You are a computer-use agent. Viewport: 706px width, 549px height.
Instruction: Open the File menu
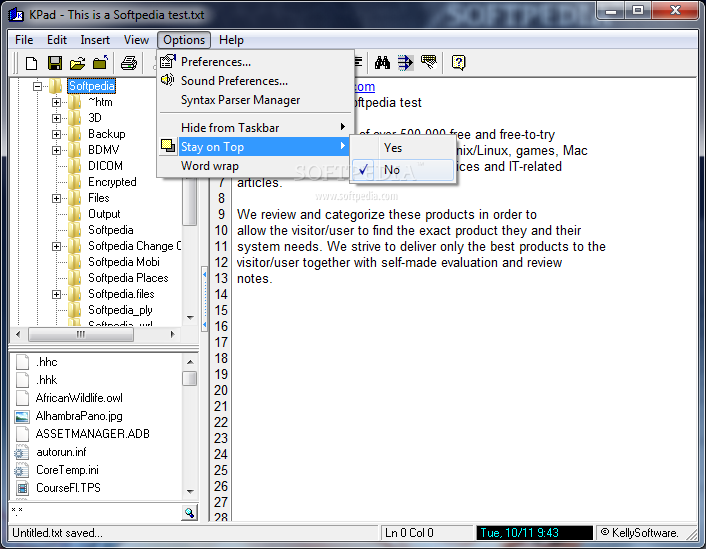pyautogui.click(x=24, y=40)
